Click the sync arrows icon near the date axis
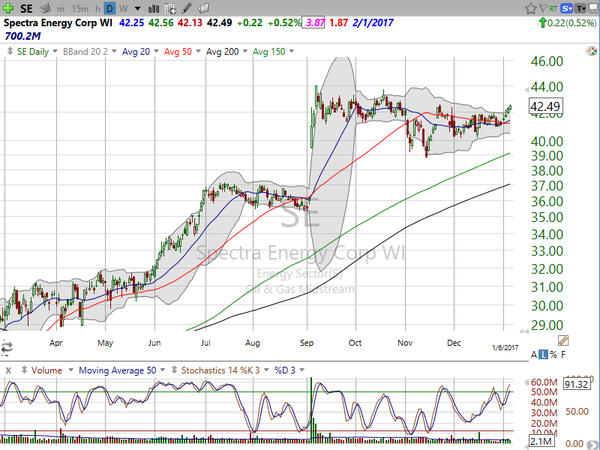This screenshot has width=600, height=450. pyautogui.click(x=7, y=347)
